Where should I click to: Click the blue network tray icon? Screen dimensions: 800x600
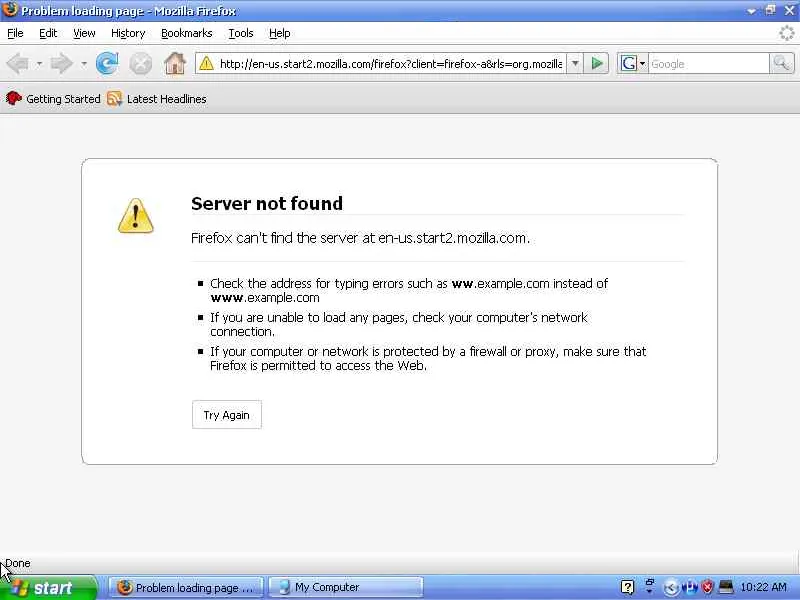point(690,588)
